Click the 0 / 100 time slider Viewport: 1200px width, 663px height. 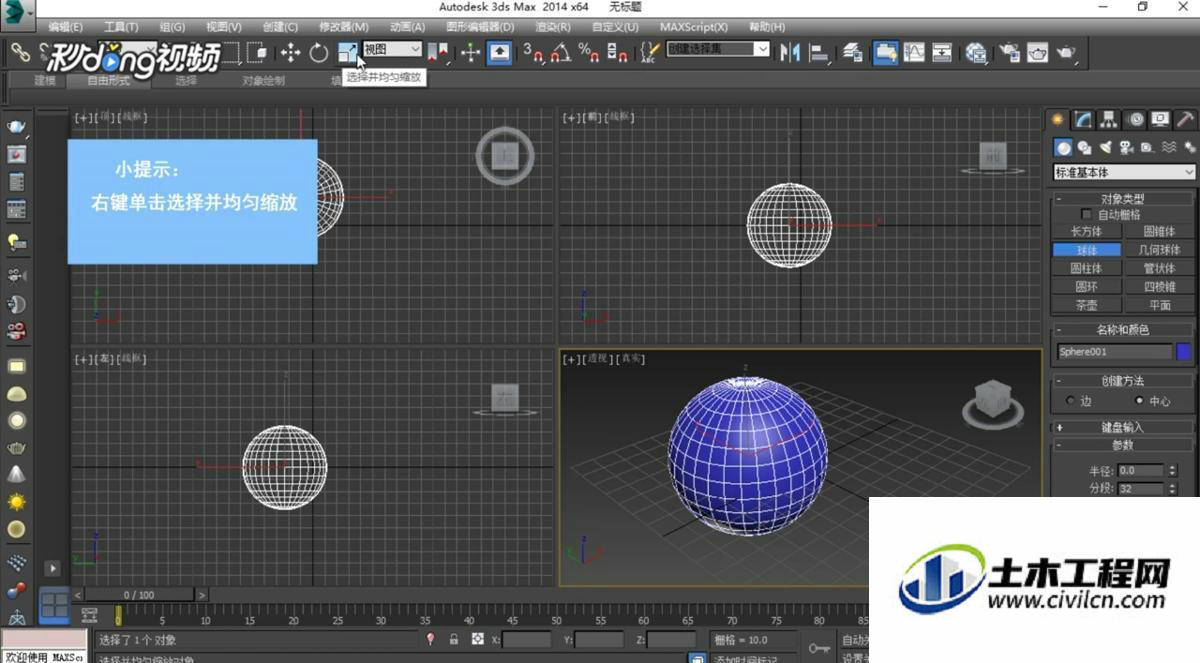[139, 595]
